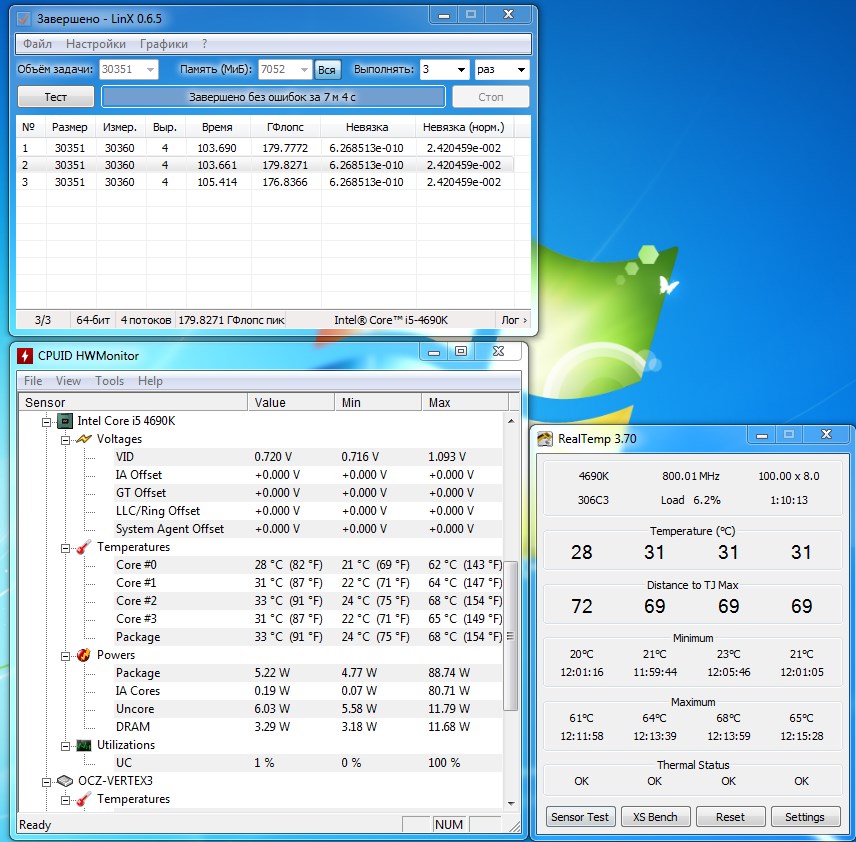Open the Файл menu in LinX
This screenshot has height=842, width=856.
(x=37, y=44)
